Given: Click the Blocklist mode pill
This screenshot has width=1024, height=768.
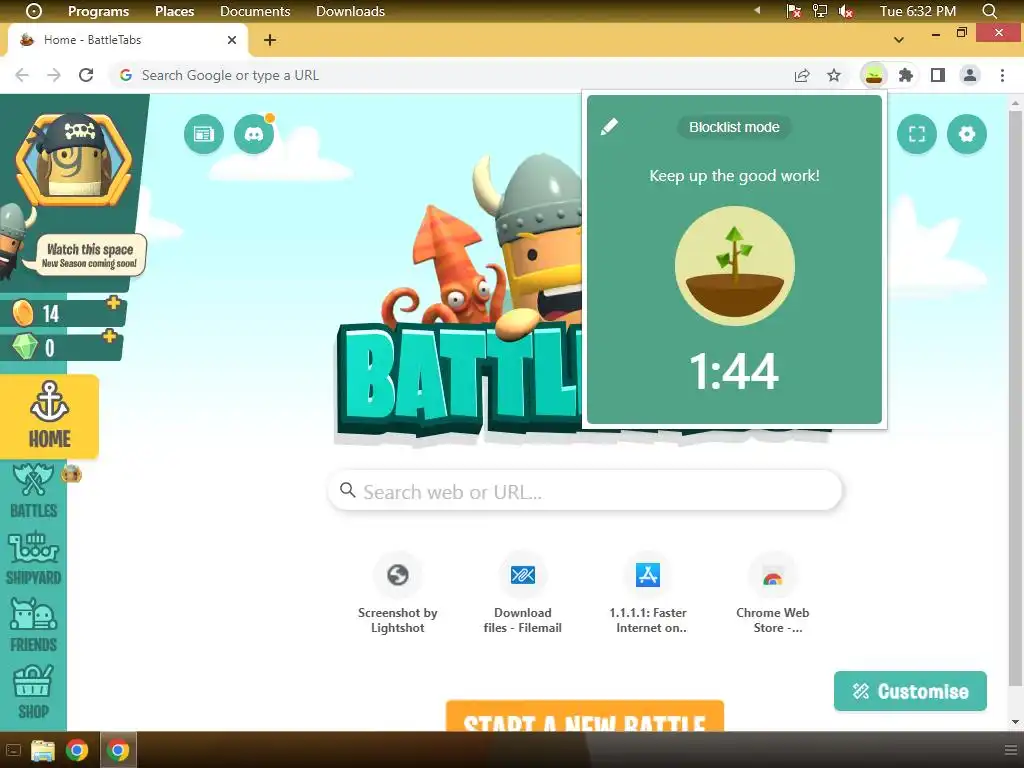Looking at the screenshot, I should (x=734, y=127).
